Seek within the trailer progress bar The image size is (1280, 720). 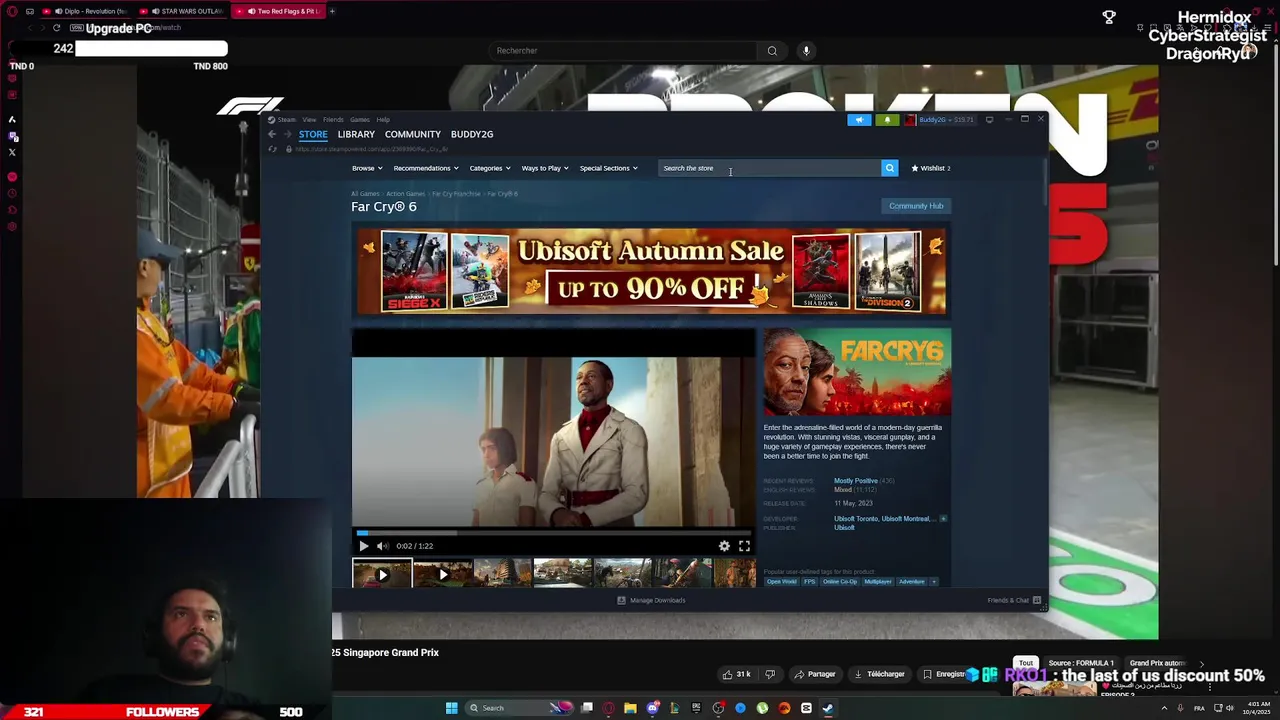coord(553,533)
